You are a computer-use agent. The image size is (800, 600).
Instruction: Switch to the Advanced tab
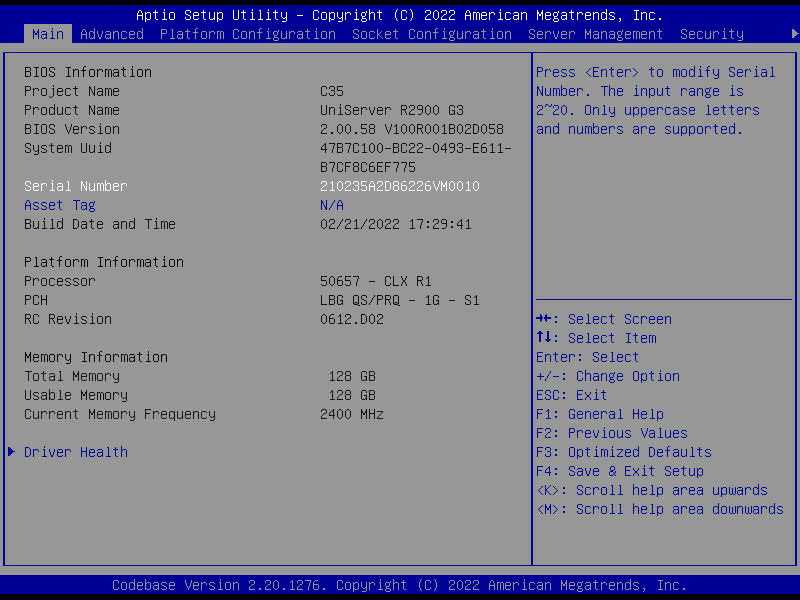(111, 34)
